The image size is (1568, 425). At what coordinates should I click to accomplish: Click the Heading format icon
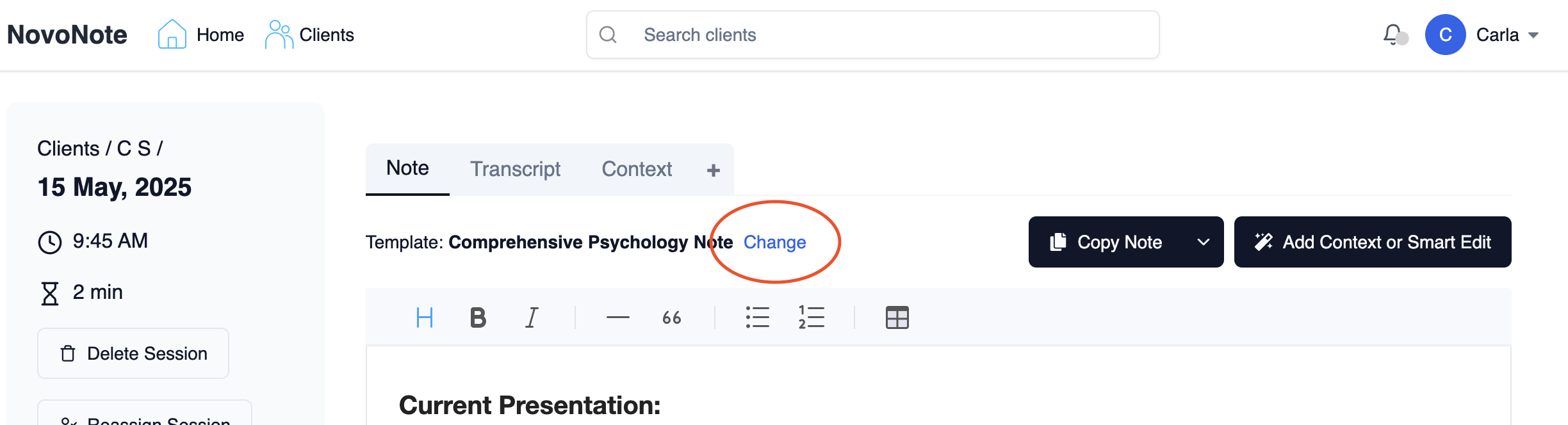(425, 317)
